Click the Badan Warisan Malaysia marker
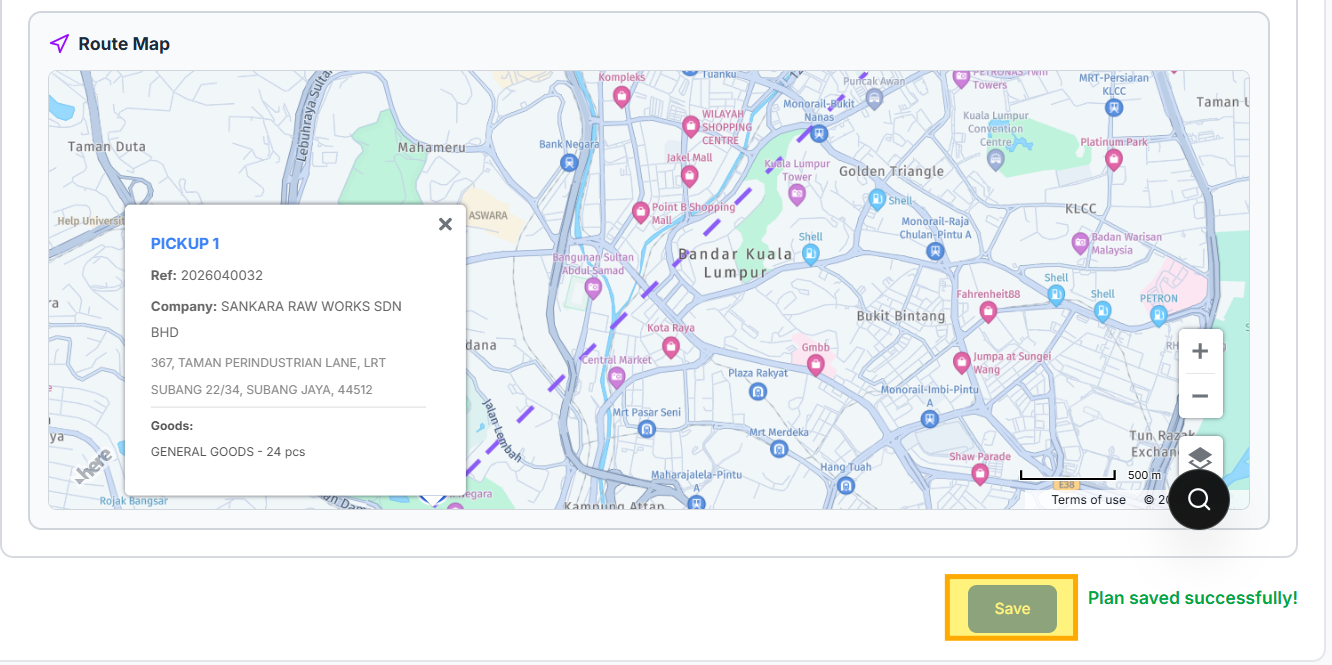Image resolution: width=1332 pixels, height=665 pixels. pos(1080,242)
